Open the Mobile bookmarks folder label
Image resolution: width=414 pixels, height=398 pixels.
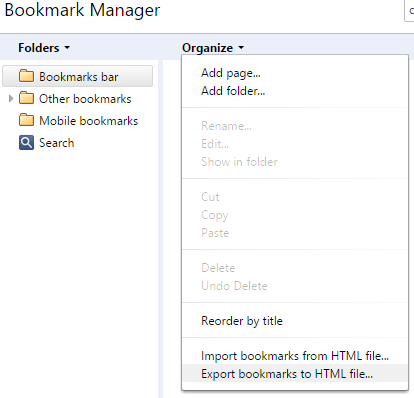(88, 121)
